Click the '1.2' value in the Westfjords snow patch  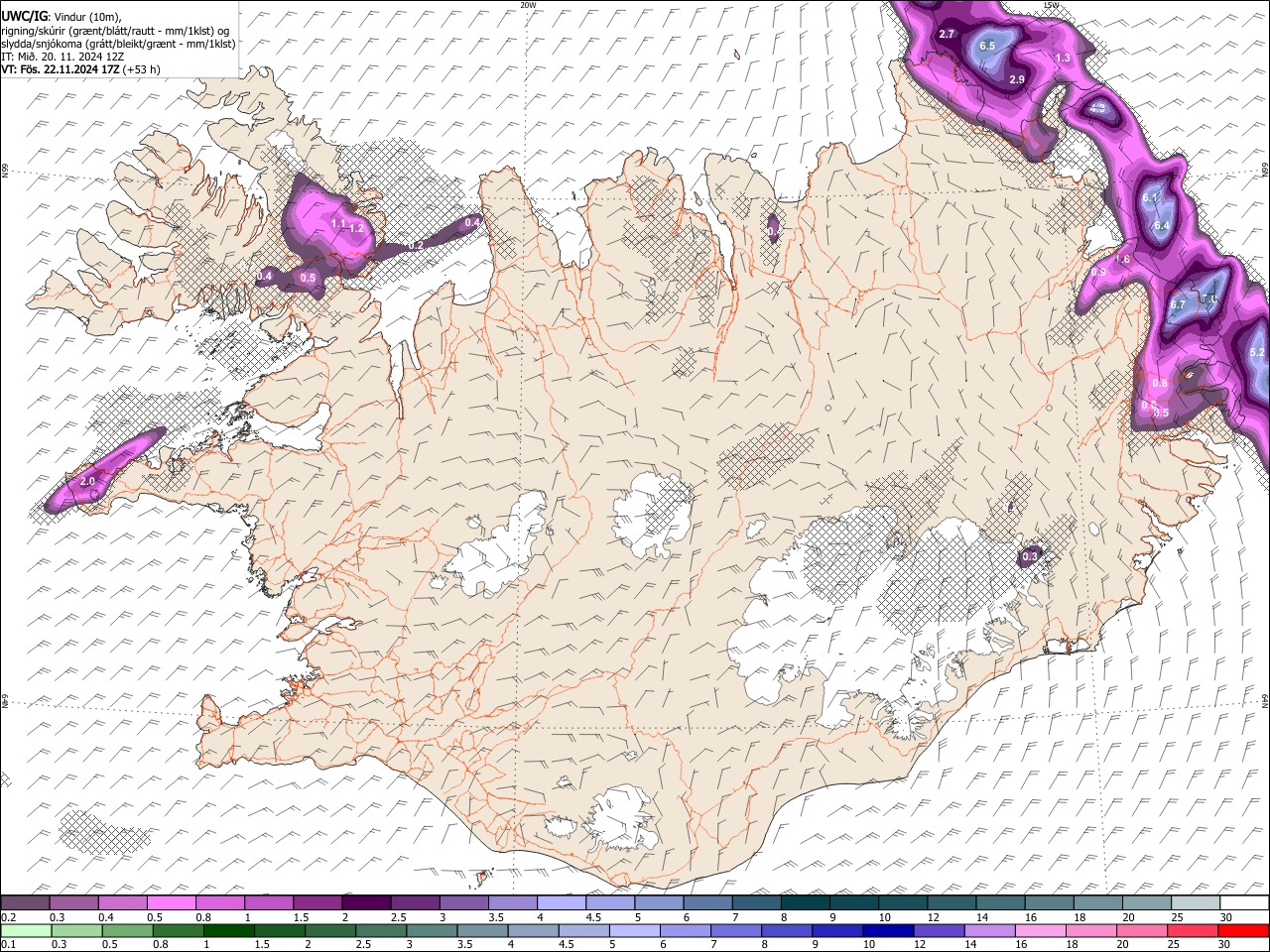tap(357, 228)
